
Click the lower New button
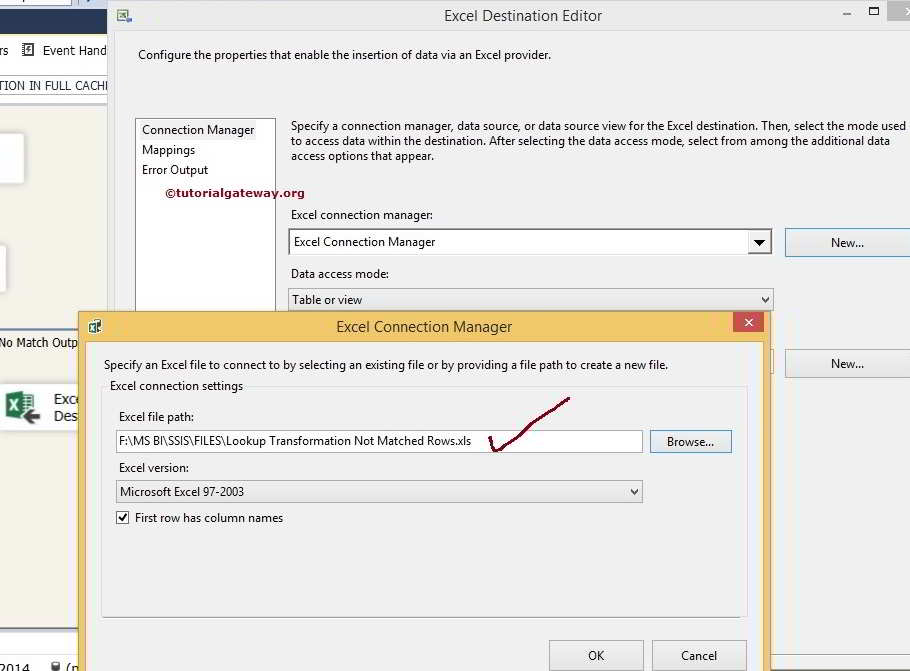coord(848,363)
